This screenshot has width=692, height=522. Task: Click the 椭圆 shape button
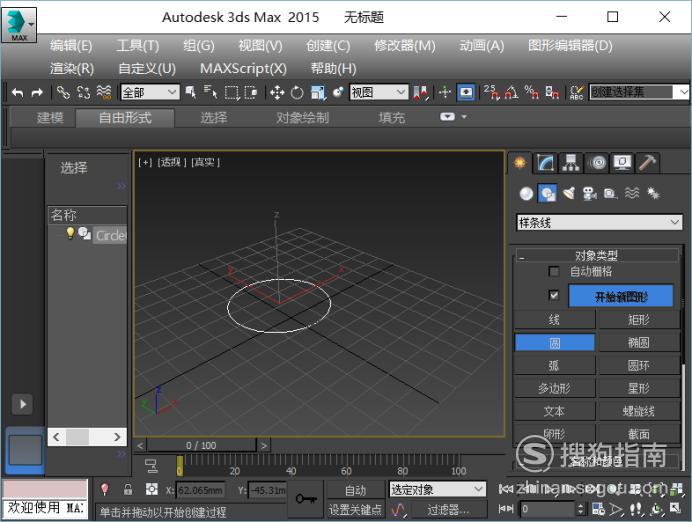(638, 343)
